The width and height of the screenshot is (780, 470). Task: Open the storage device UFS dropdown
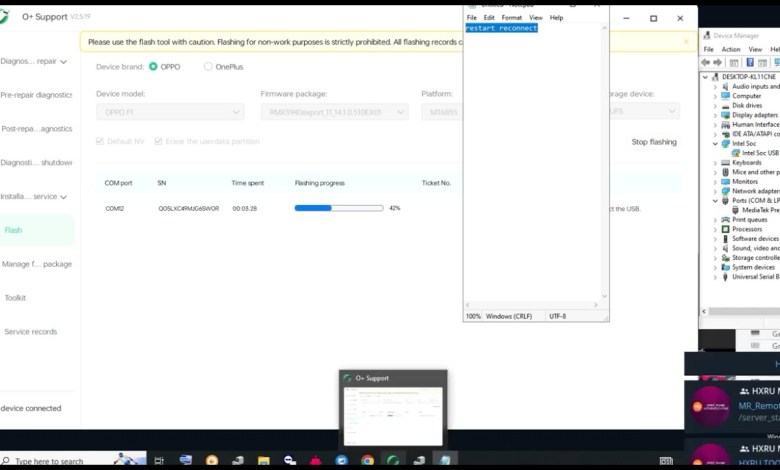[x=644, y=111]
